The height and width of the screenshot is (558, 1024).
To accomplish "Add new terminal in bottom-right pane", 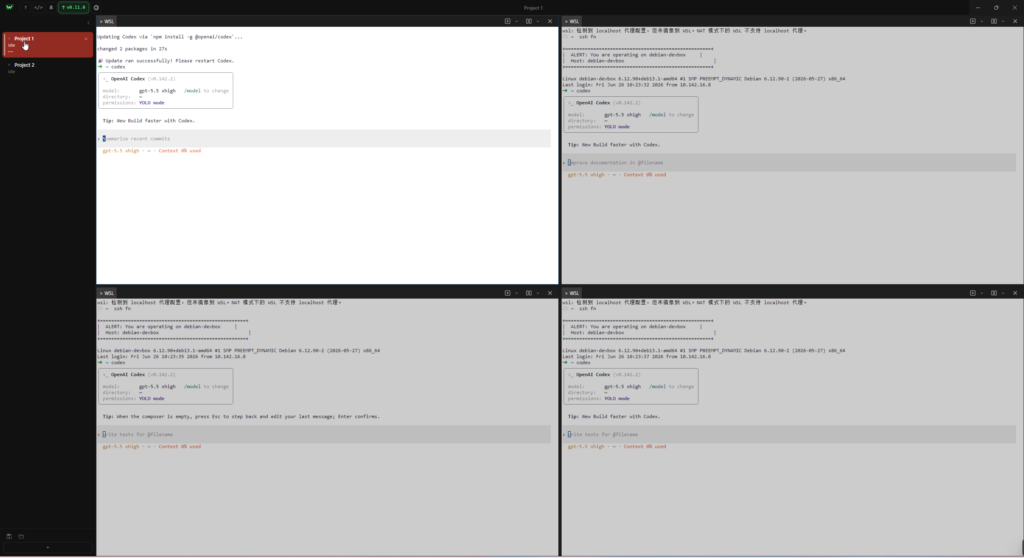I will 972,293.
